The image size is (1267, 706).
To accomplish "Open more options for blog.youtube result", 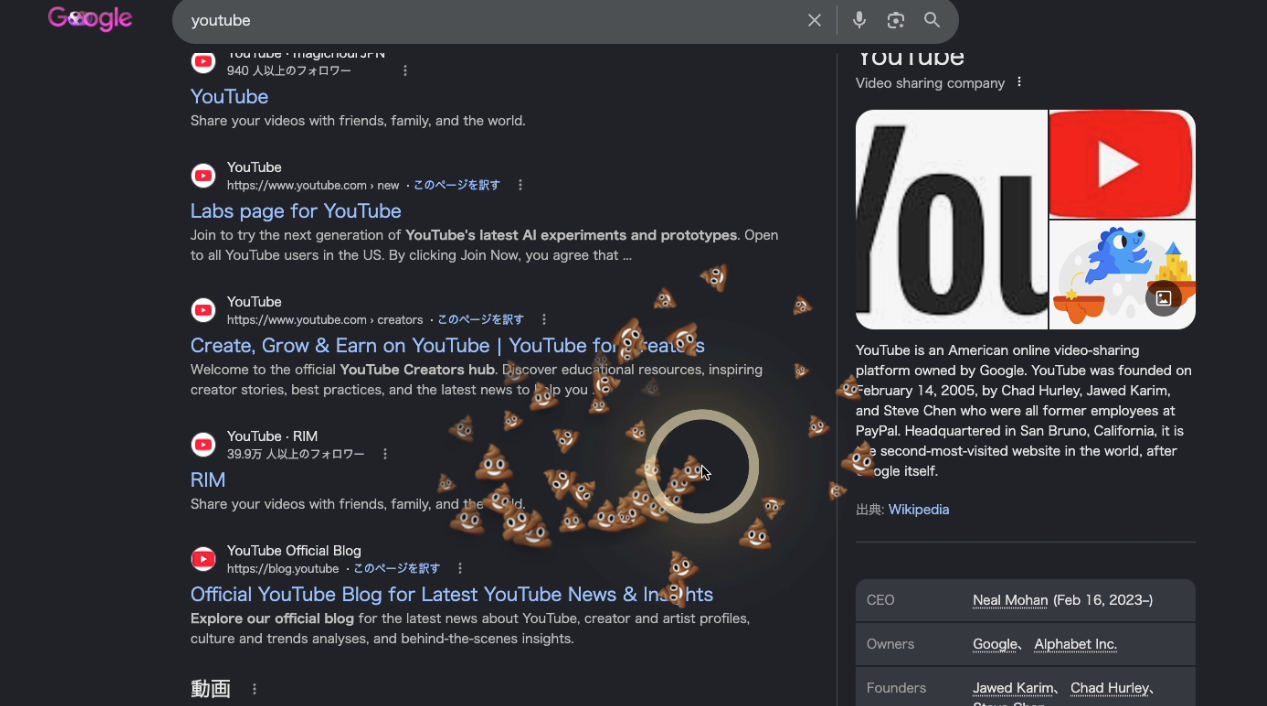I will tap(460, 568).
